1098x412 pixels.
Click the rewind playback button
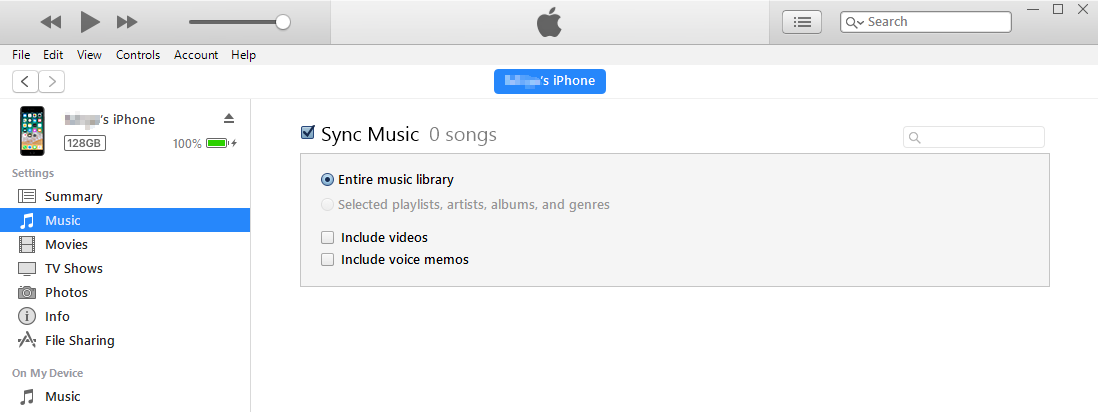[x=50, y=22]
